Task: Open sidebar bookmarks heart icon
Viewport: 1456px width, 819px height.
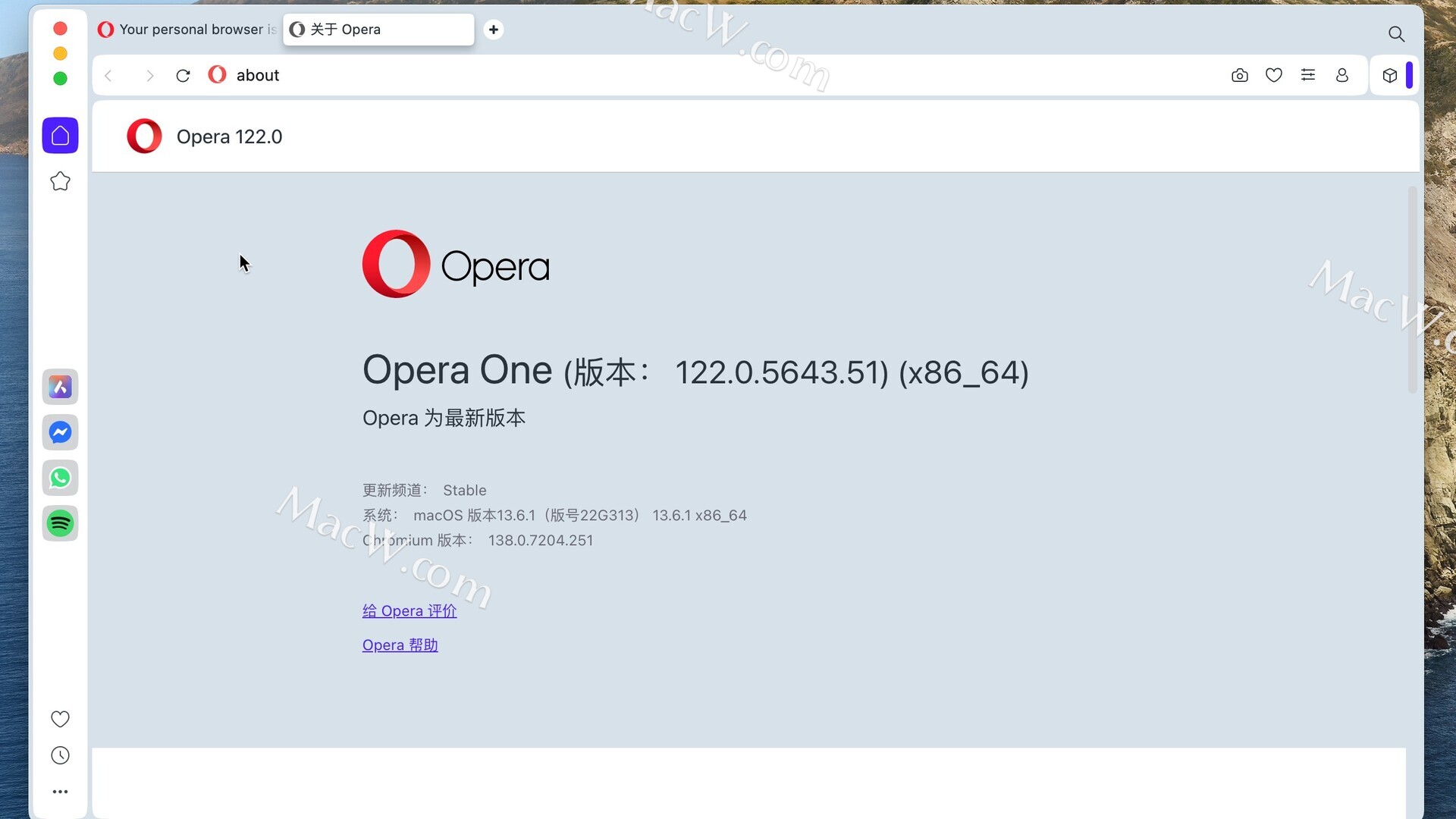Action: point(60,719)
